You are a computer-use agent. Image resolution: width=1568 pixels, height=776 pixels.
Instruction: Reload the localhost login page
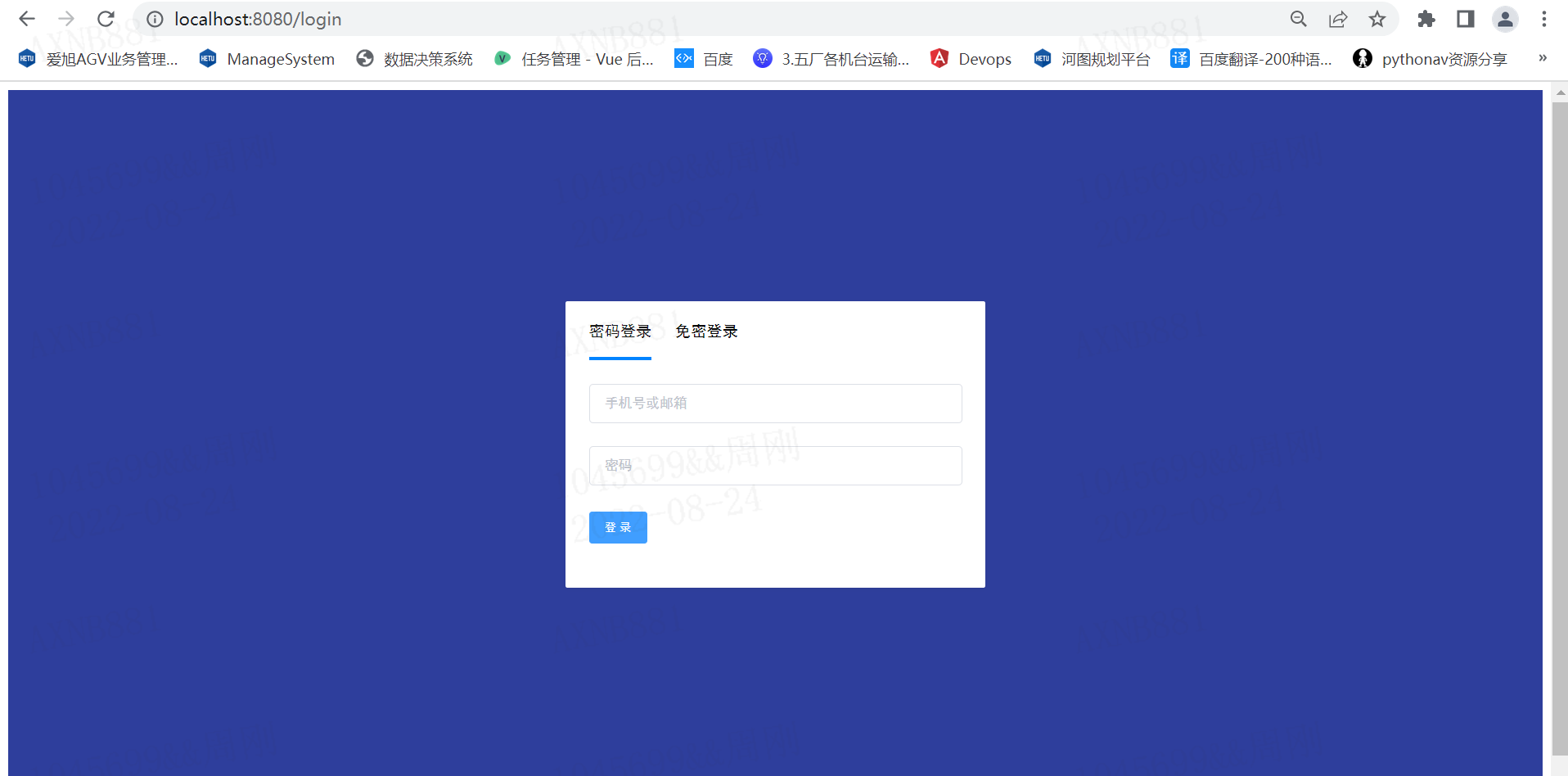(106, 19)
